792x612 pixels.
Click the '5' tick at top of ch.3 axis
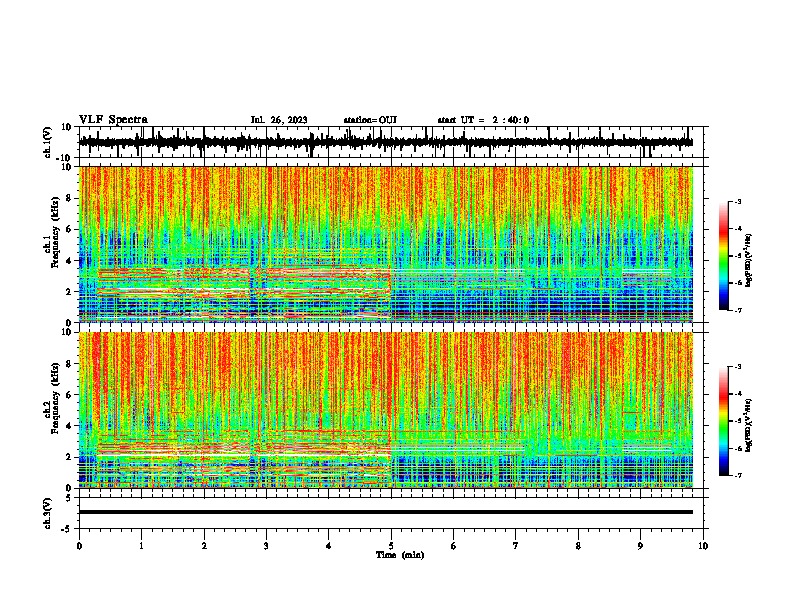coord(70,498)
